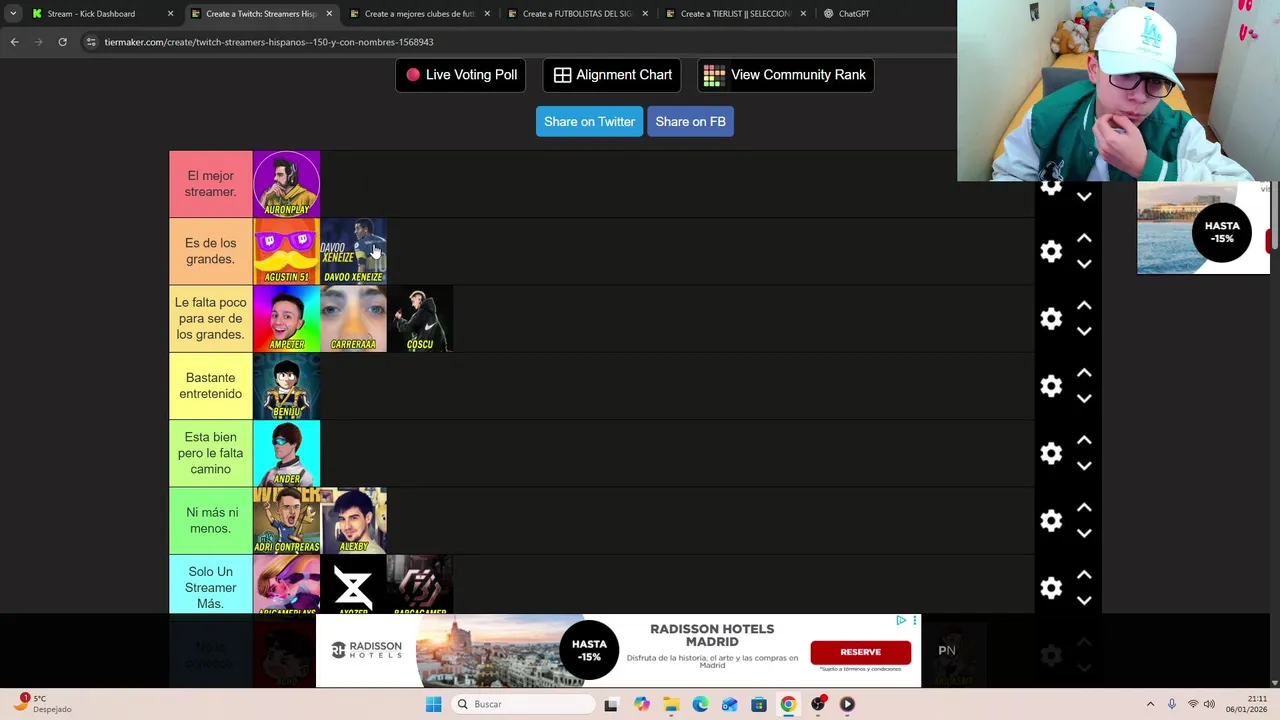Open the browser tab search dropdown

point(12,14)
